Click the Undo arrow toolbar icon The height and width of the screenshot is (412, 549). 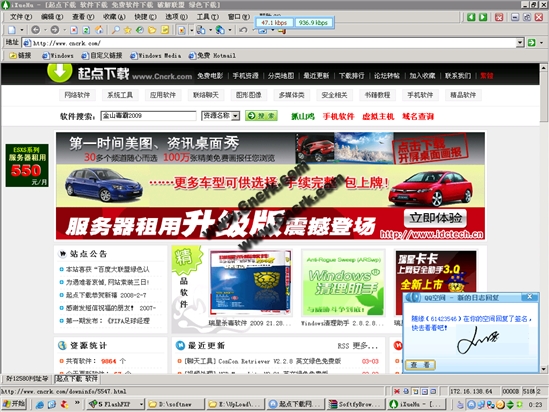tap(243, 30)
